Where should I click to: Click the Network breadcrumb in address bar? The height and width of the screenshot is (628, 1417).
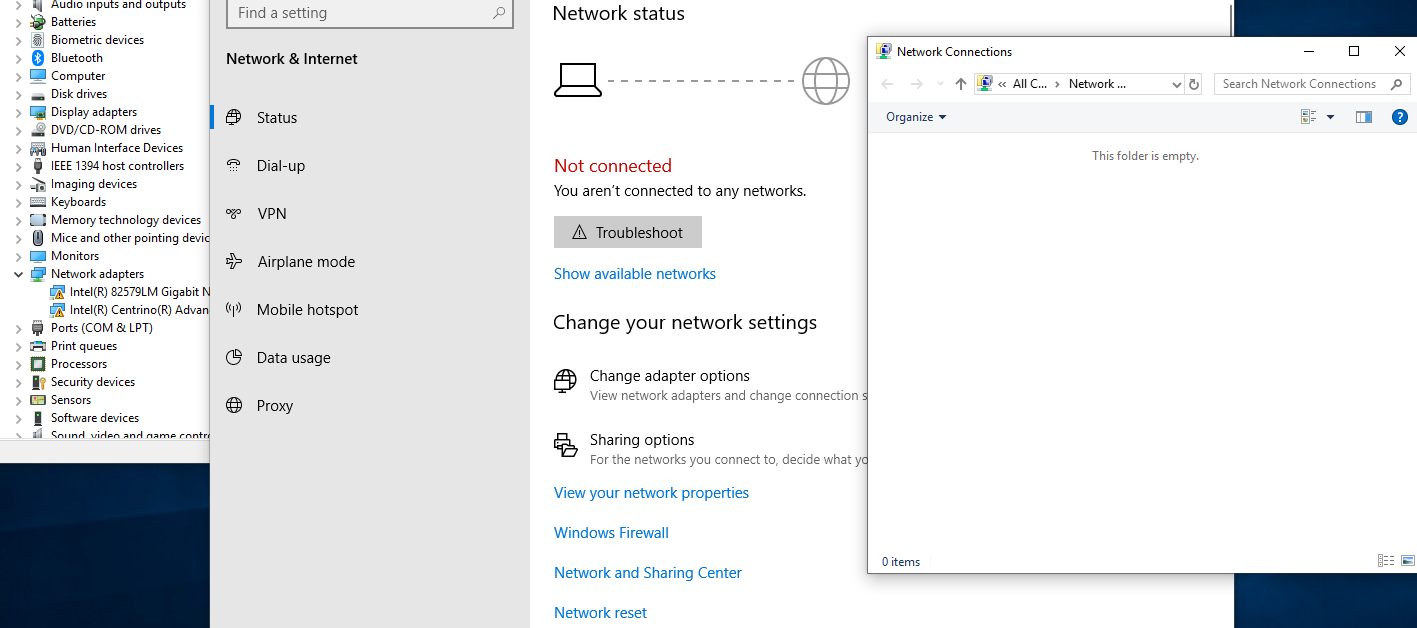pos(1097,84)
